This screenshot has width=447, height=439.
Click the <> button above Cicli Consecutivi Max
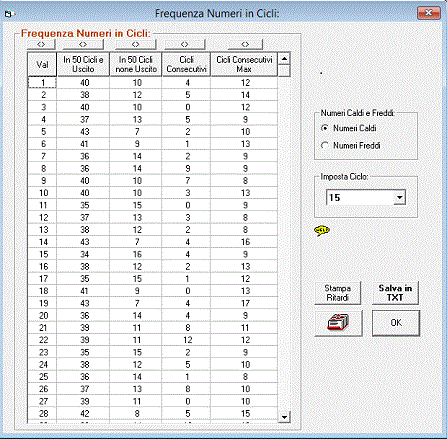tap(245, 44)
